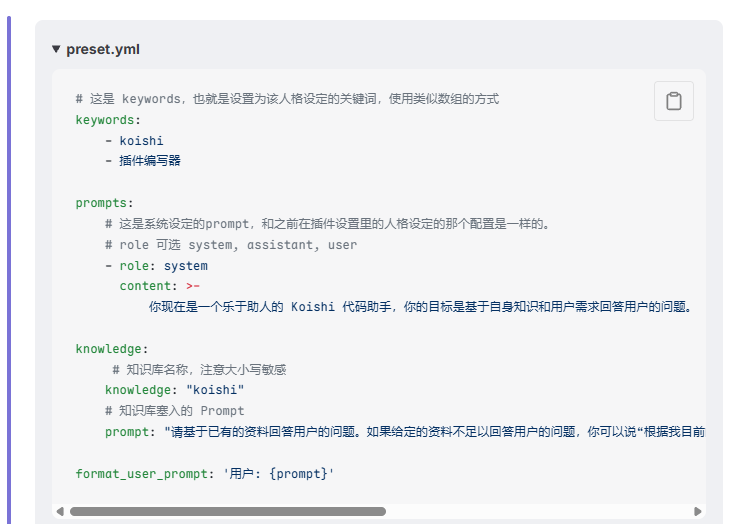Click the prompts: key in code
The height and width of the screenshot is (524, 750).
(104, 203)
